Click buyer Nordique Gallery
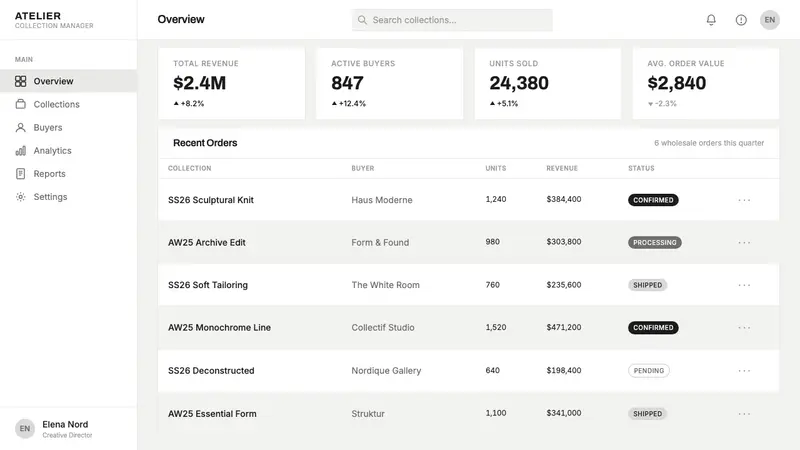Viewport: 800px width, 450px height. 386,370
